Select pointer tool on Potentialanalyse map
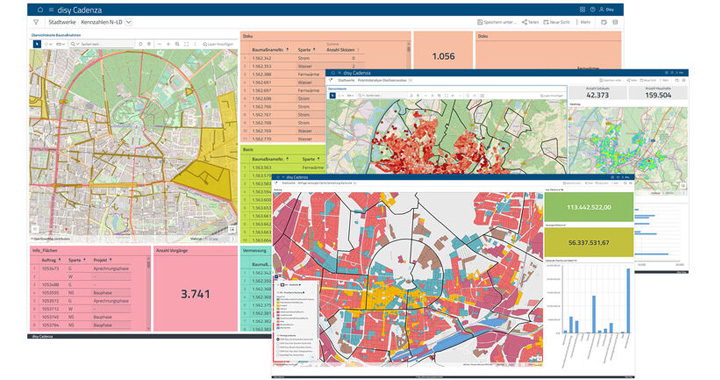This screenshot has width=720, height=380. coord(332,95)
